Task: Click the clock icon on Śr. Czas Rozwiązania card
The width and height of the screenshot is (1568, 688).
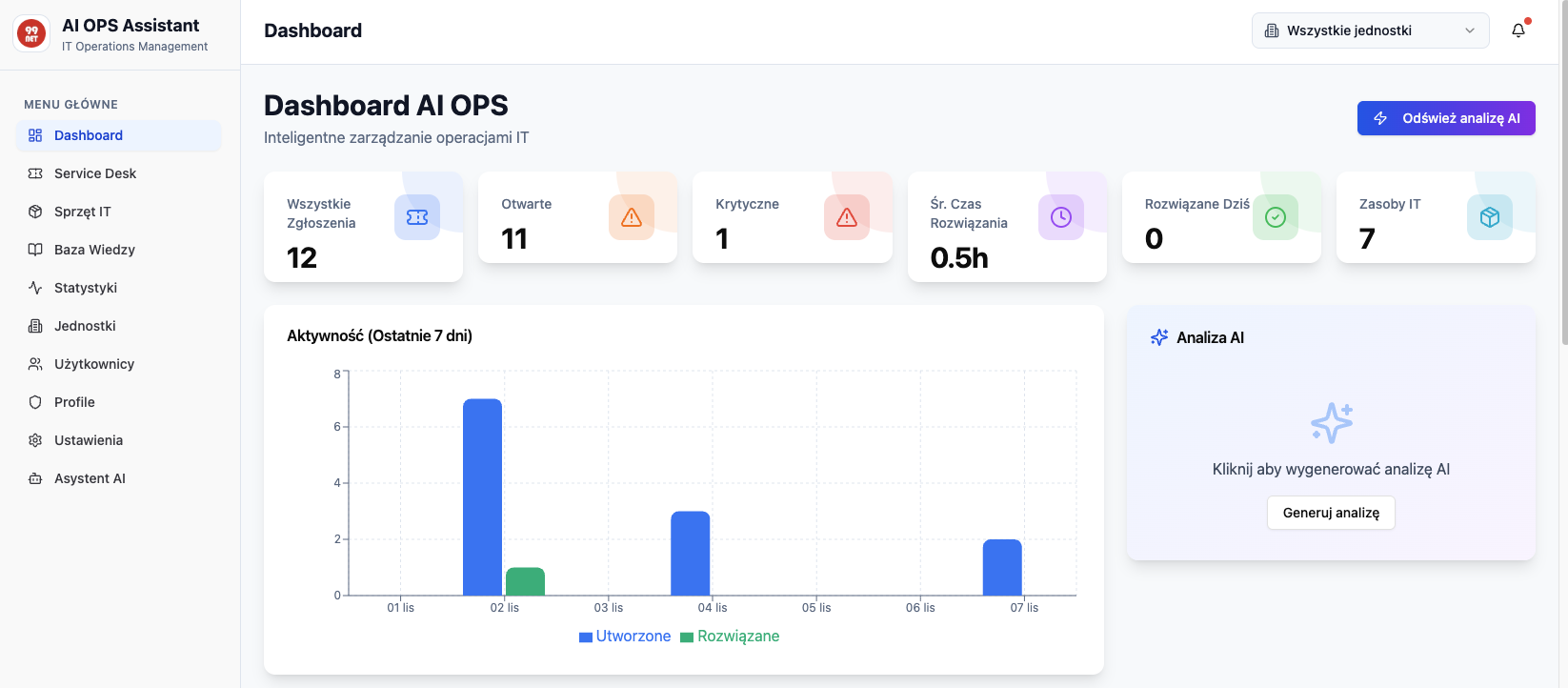Action: (x=1060, y=217)
